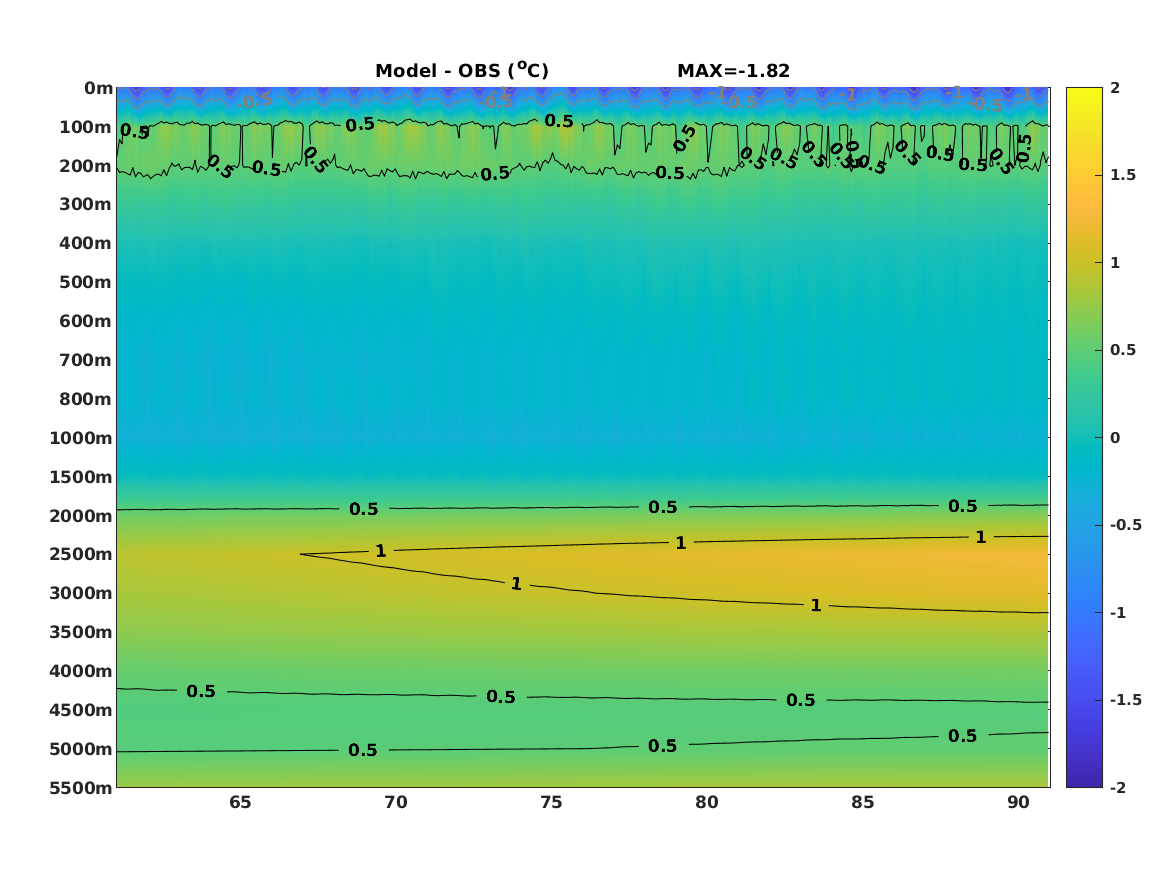This screenshot has width=1167, height=875.
Task: Click the '3500m' depth axis label
Action: point(81,632)
